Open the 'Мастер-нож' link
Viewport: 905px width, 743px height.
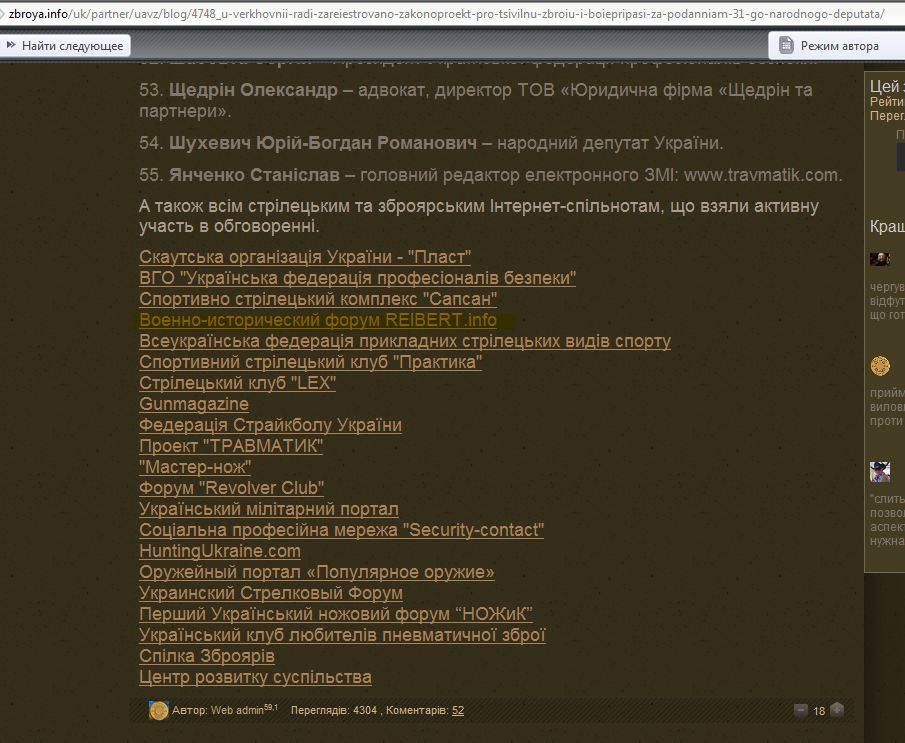pyautogui.click(x=195, y=466)
